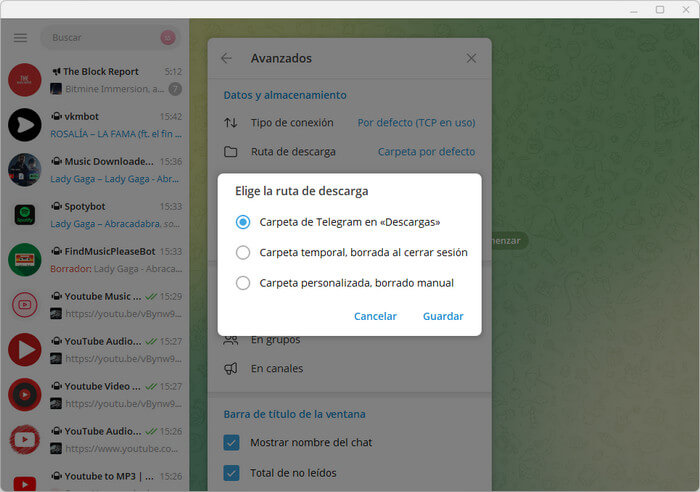This screenshot has width=700, height=492.
Task: Click Guardar in download path dialog
Action: click(443, 316)
